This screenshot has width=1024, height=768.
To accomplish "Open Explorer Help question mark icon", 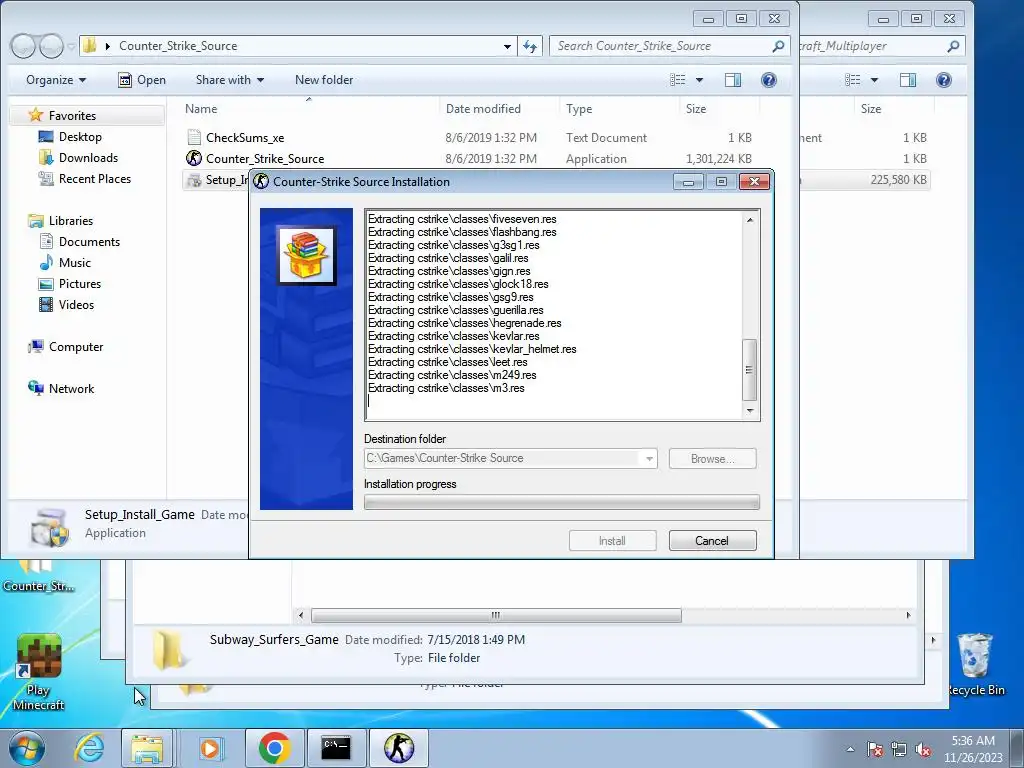I will (x=769, y=80).
